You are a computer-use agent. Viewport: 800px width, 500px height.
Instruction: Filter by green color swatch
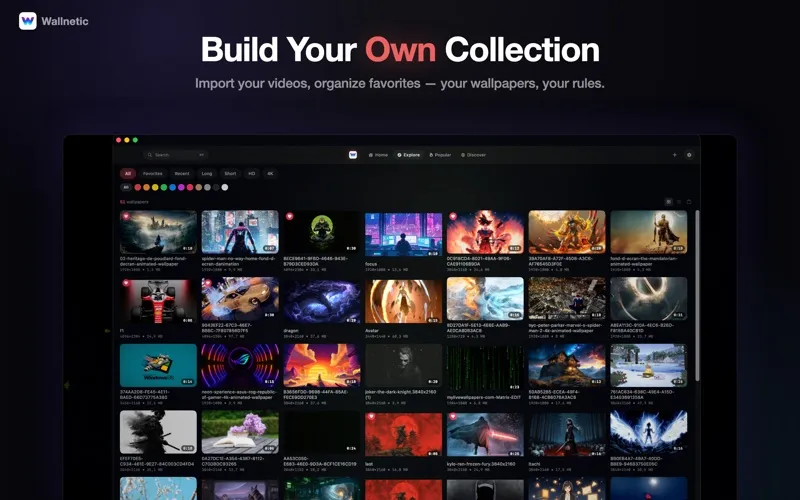(x=164, y=187)
